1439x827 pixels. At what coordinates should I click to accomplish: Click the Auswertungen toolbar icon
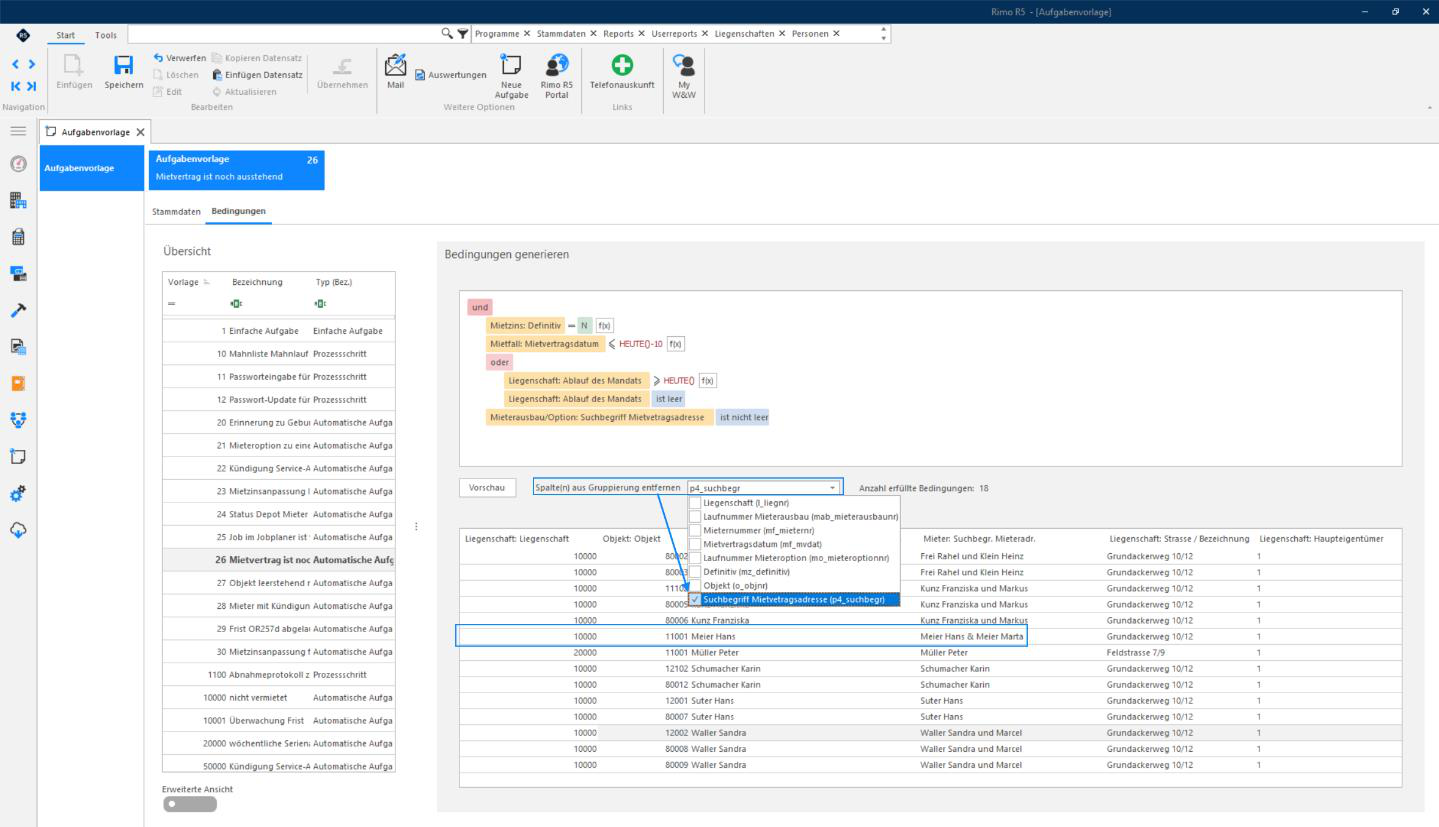pos(450,75)
